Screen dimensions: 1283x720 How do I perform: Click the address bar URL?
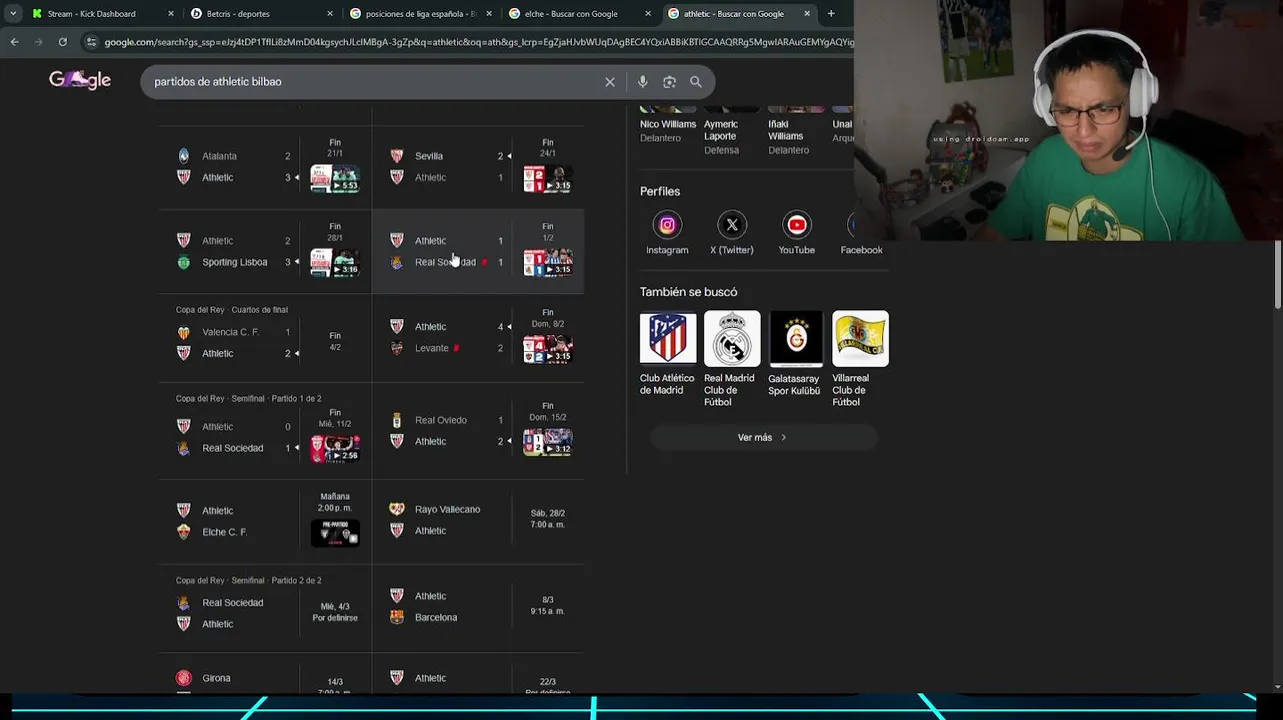pos(478,42)
